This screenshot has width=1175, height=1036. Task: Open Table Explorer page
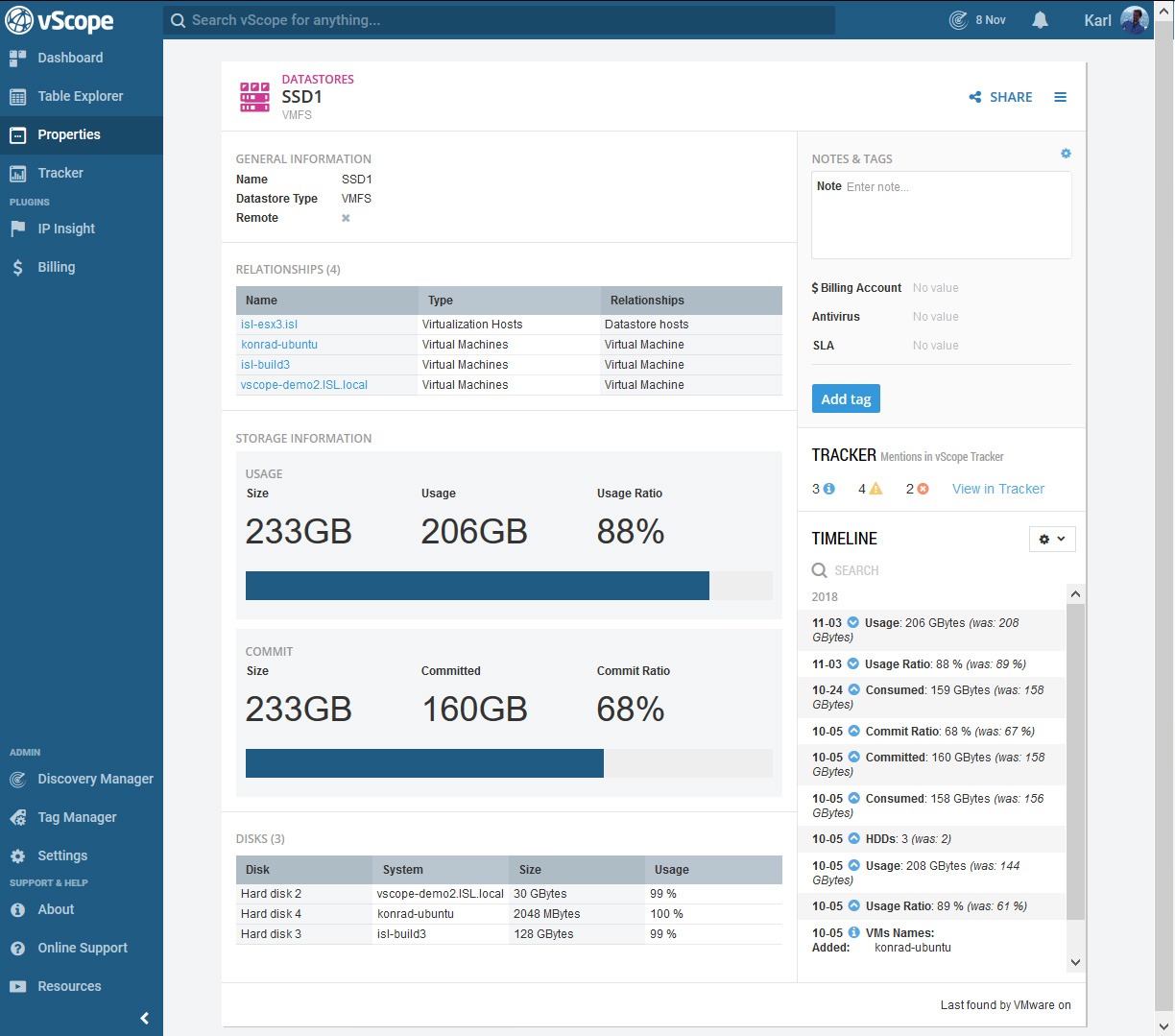point(81,97)
